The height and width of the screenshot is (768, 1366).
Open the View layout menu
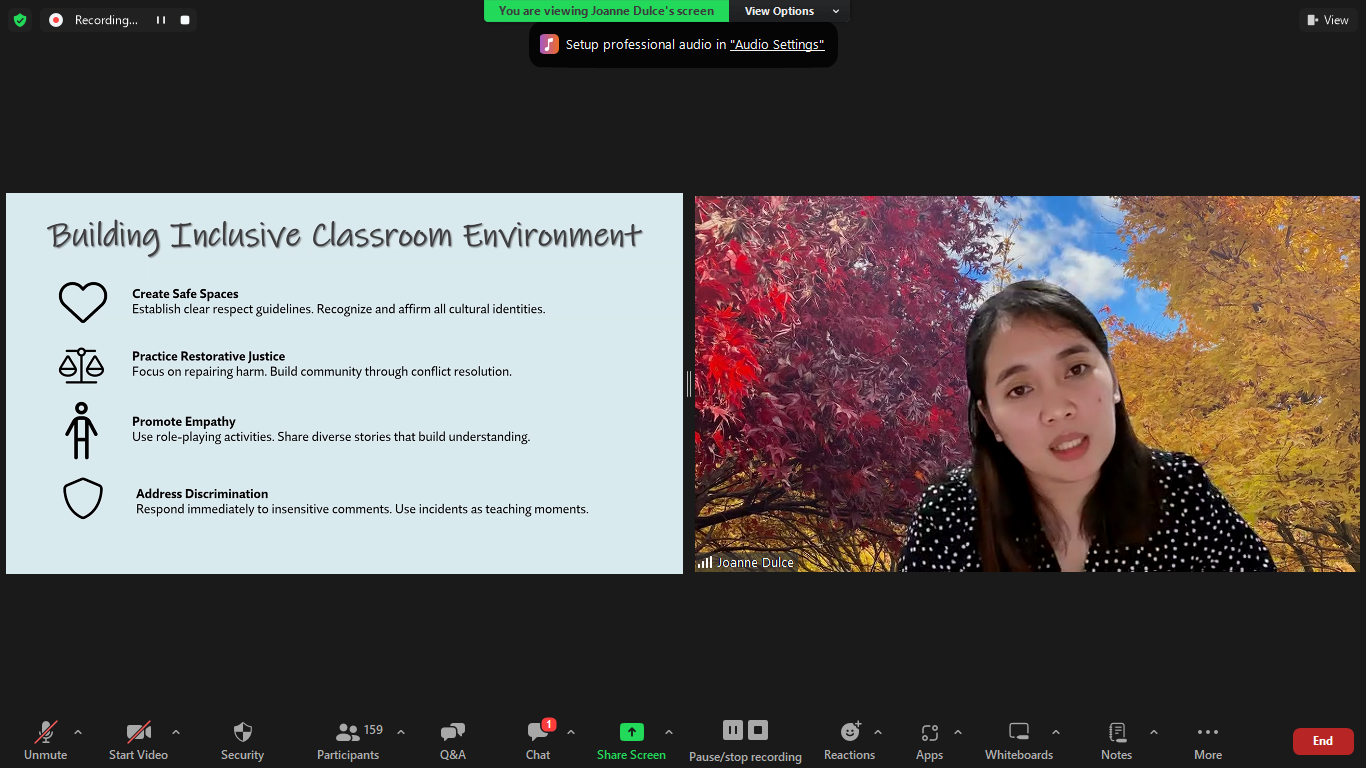1328,20
